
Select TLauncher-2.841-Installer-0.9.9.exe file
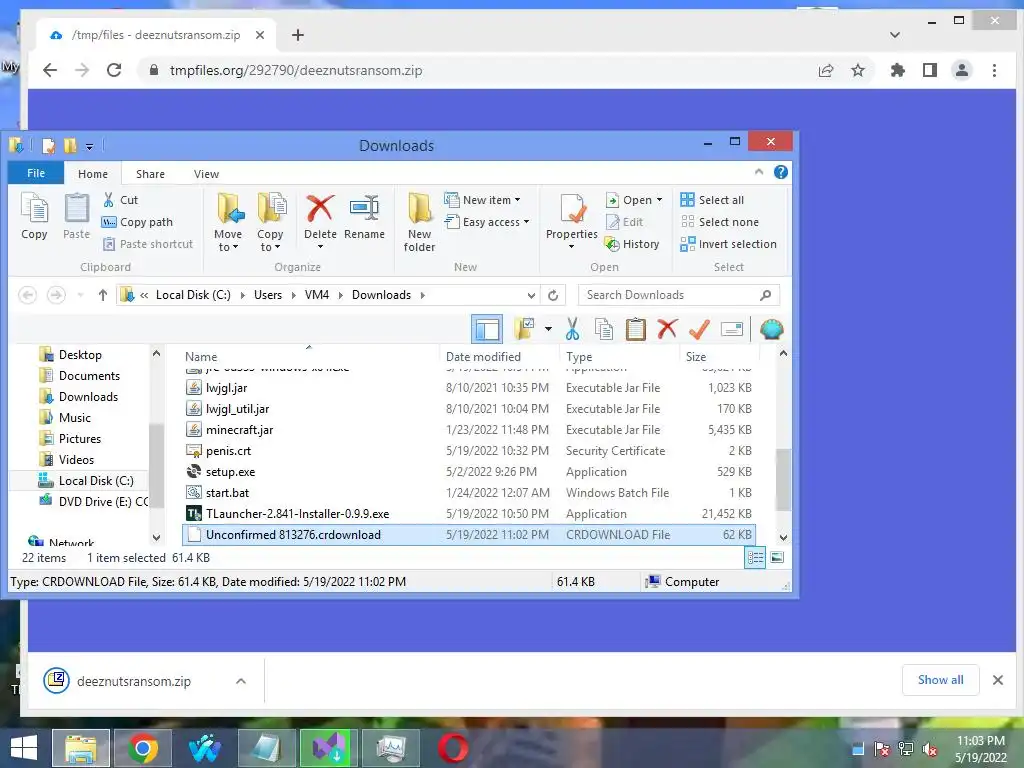pyautogui.click(x=468, y=514)
